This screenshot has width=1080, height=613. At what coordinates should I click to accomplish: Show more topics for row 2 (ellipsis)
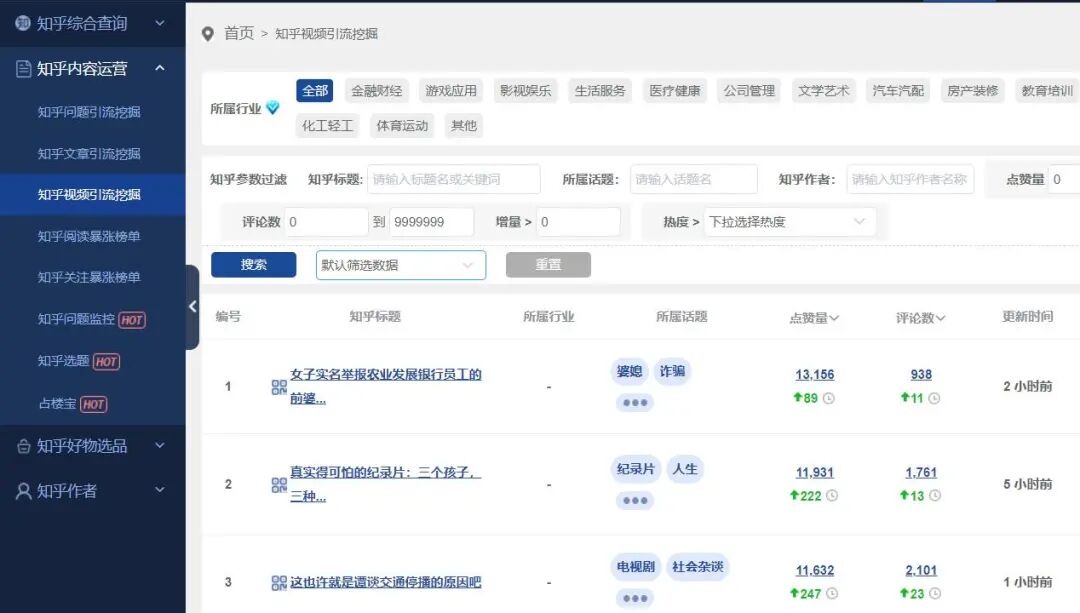coord(634,501)
